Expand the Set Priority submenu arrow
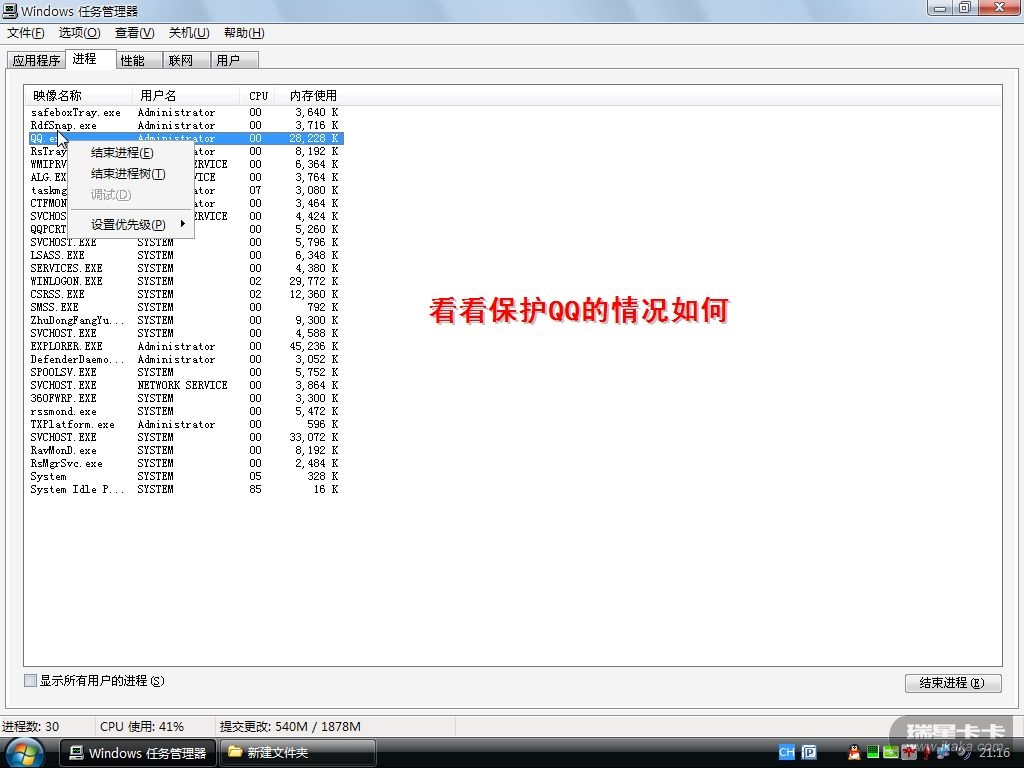Image resolution: width=1024 pixels, height=768 pixels. [183, 224]
